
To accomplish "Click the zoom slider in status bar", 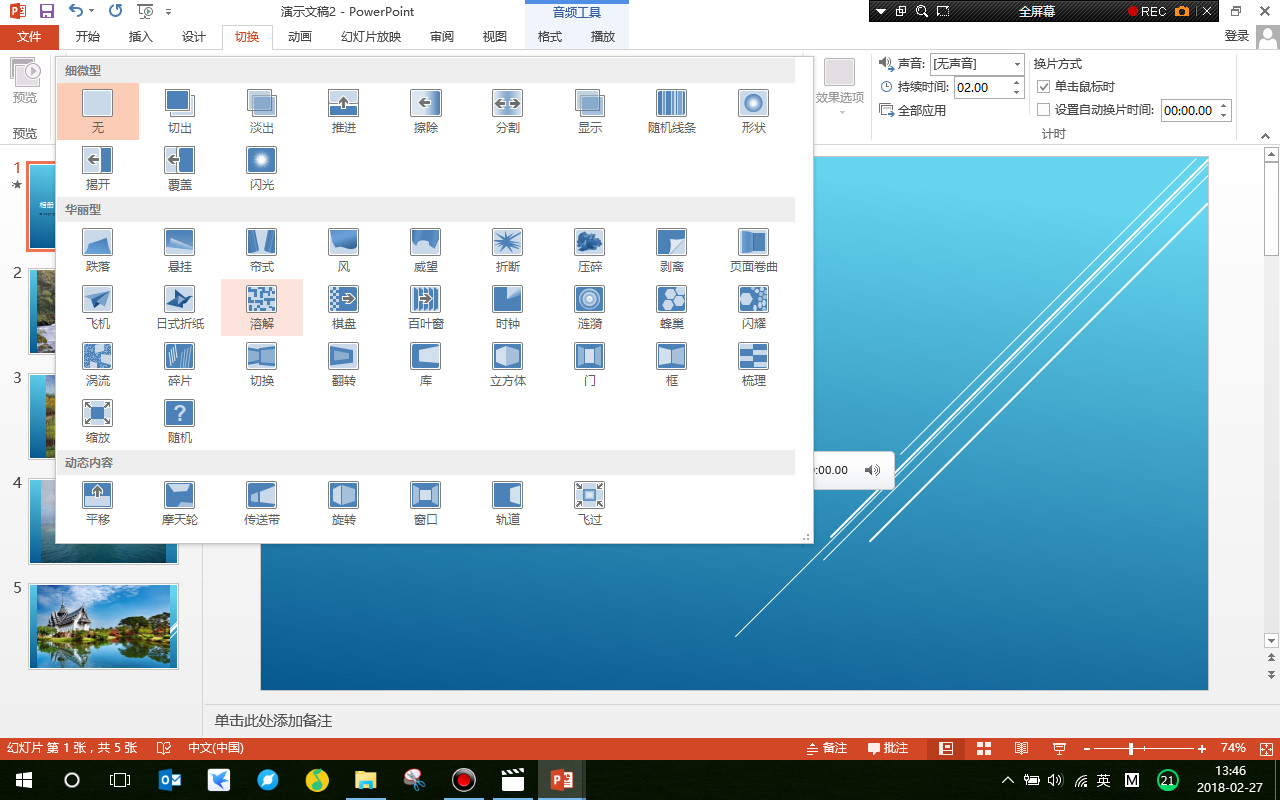I will (x=1131, y=749).
